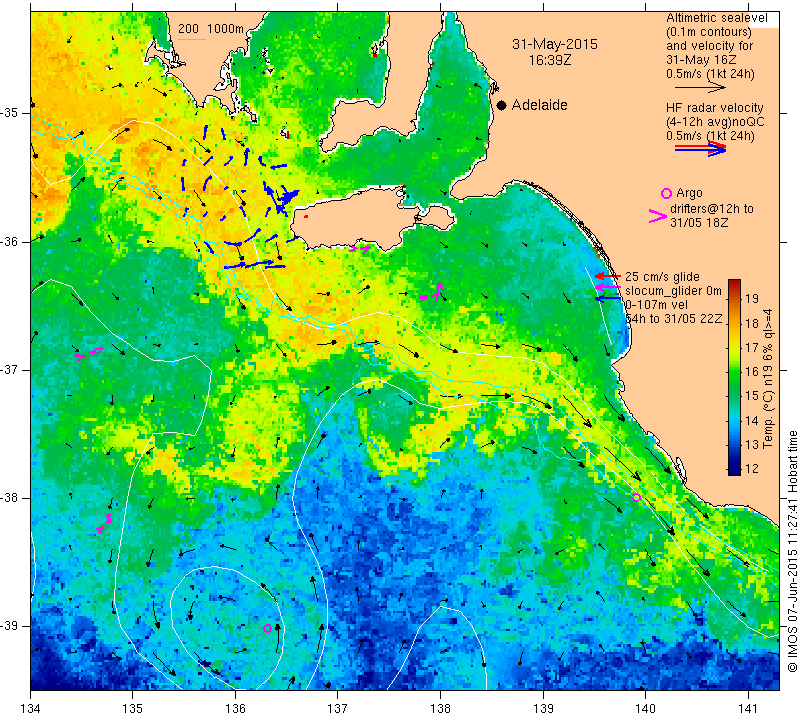This screenshot has height=720, width=800.
Task: Click the dark red top of the colour bar
Action: (x=734, y=283)
